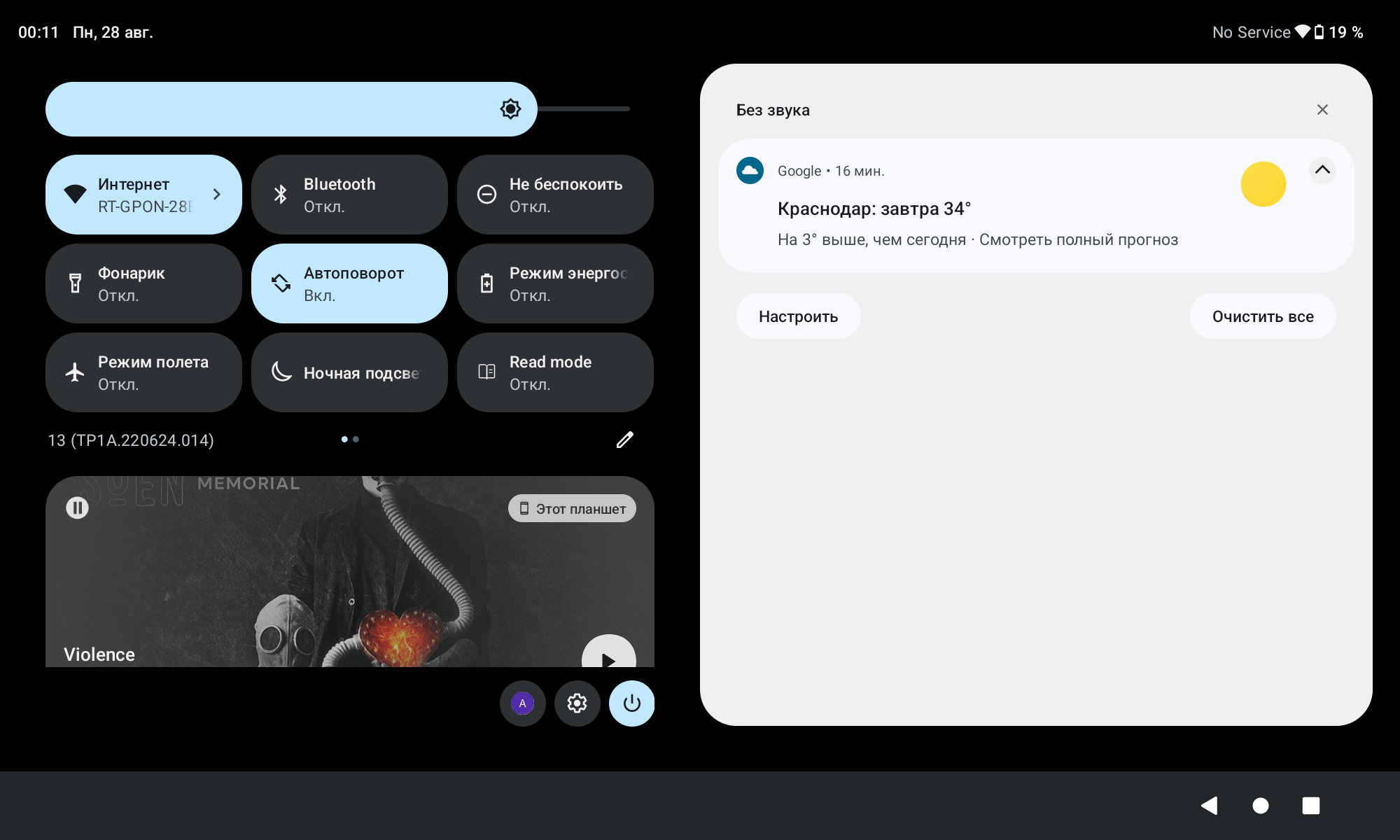Switch to second quick settings page dot
Viewport: 1400px width, 840px height.
[356, 440]
